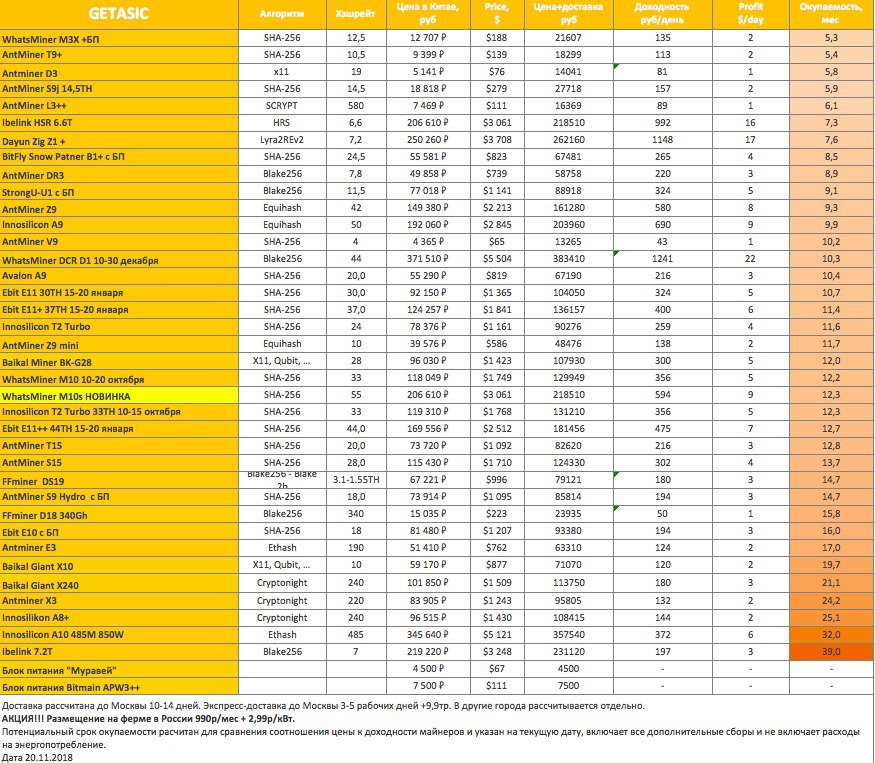Click the 39,0 payback cell

831,652
